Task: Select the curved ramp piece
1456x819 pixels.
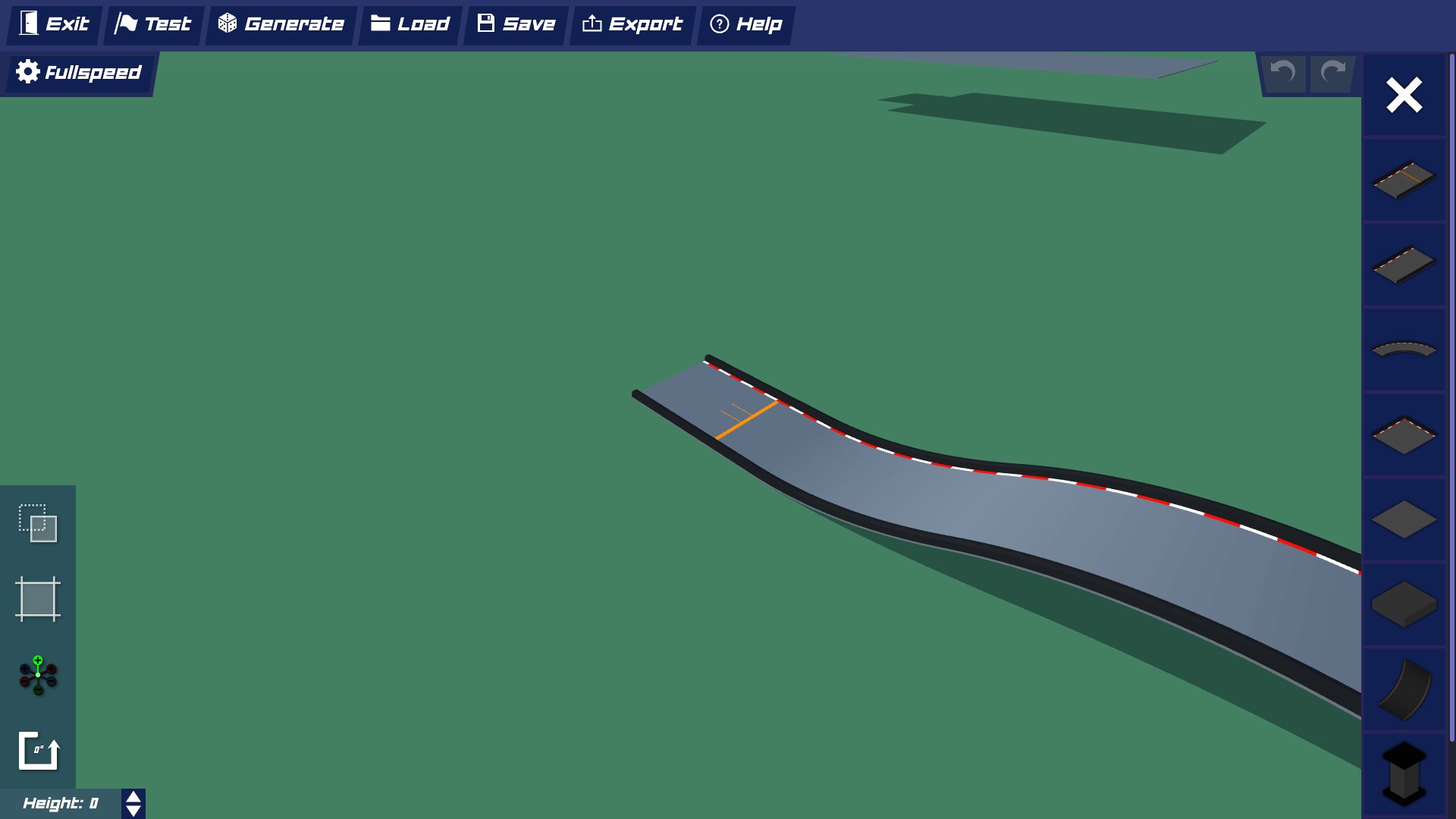Action: pyautogui.click(x=1404, y=689)
